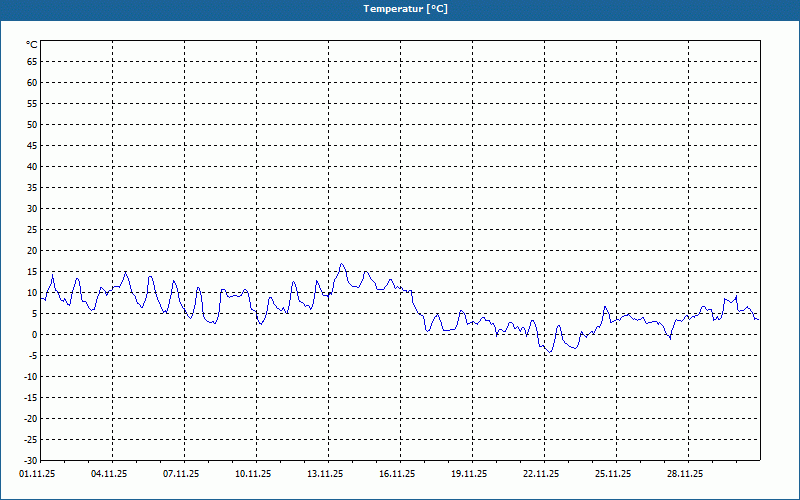The height and width of the screenshot is (500, 800).
Task: Click the -20 value on the y-axis
Action: (30, 418)
